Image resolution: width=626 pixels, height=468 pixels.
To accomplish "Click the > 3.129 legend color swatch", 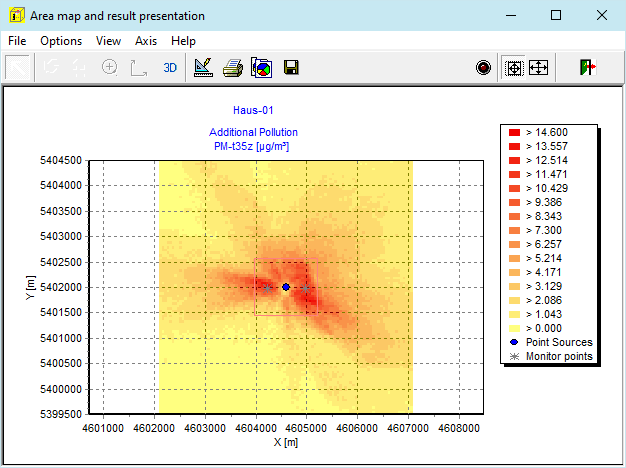I will click(514, 286).
